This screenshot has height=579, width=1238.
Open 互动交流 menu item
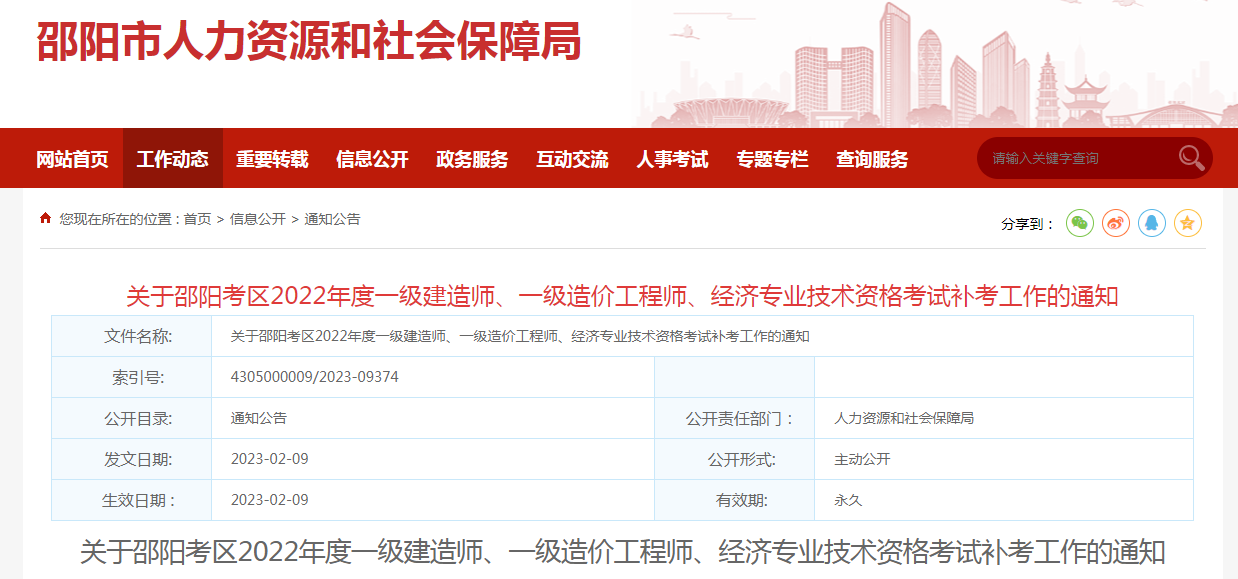pos(573,159)
